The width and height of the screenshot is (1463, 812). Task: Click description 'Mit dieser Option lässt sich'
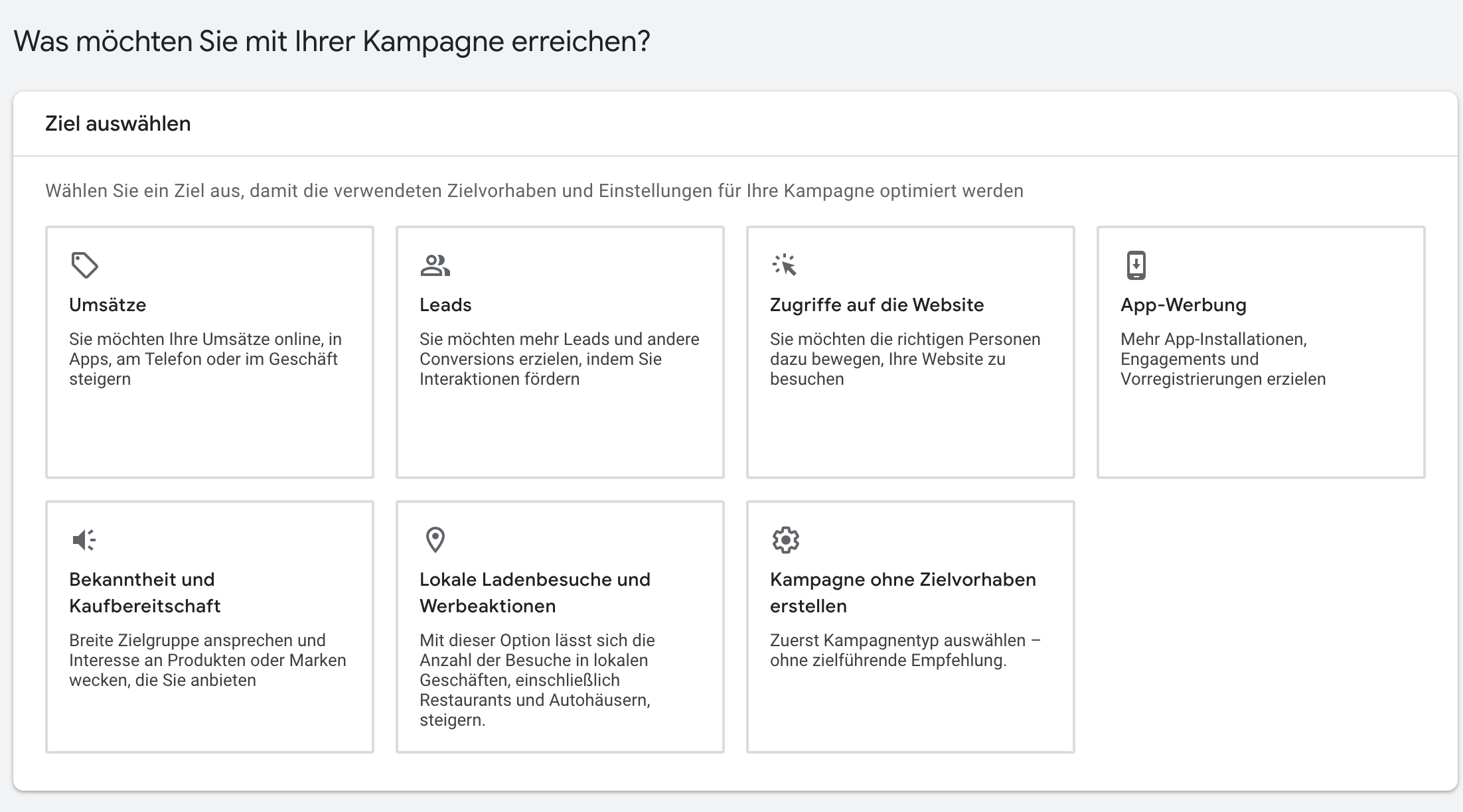[x=537, y=680]
